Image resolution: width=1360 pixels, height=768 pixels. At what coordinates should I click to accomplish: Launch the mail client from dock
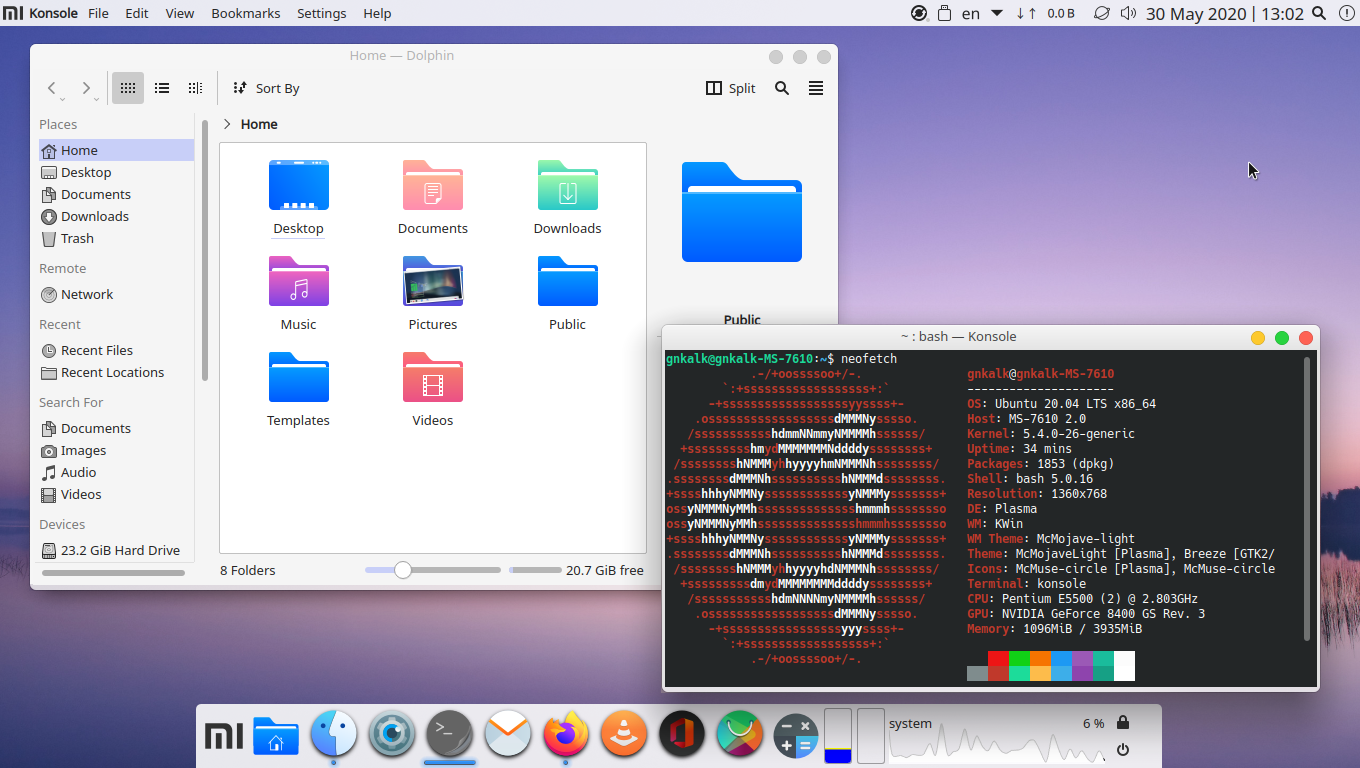click(507, 736)
